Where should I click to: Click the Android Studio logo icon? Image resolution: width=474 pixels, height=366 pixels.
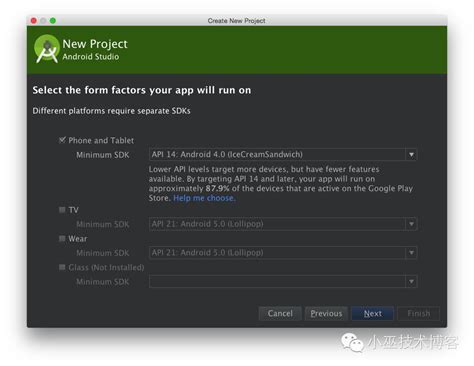[x=47, y=49]
